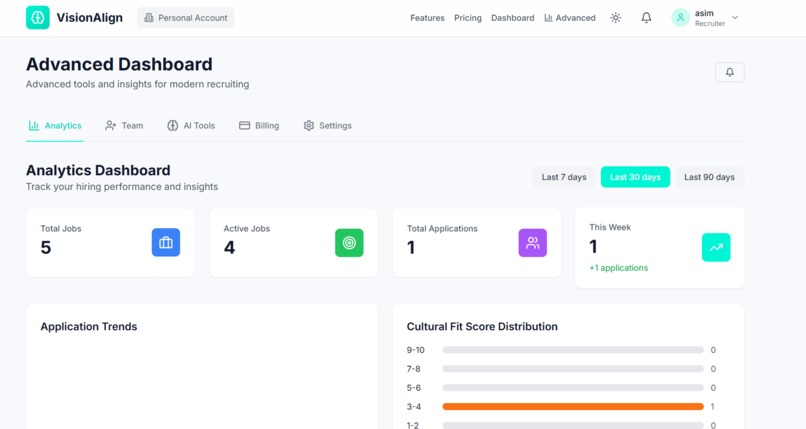Click the Advanced Dashboard page title
The width and height of the screenshot is (806, 429).
[x=119, y=64]
